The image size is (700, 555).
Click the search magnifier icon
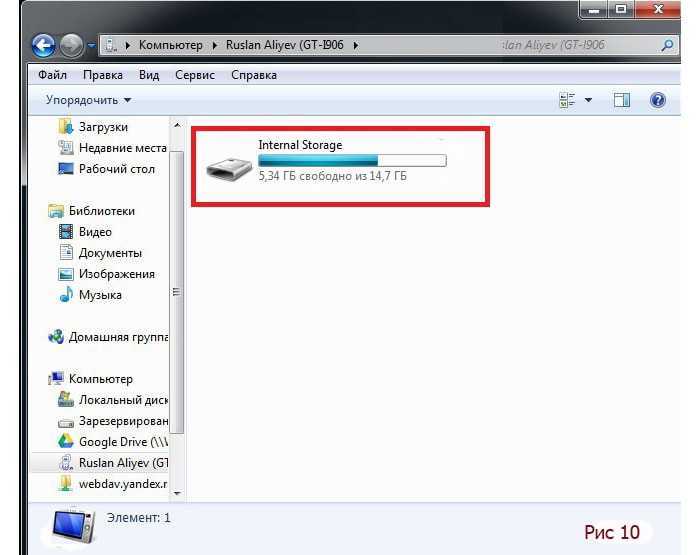(668, 45)
